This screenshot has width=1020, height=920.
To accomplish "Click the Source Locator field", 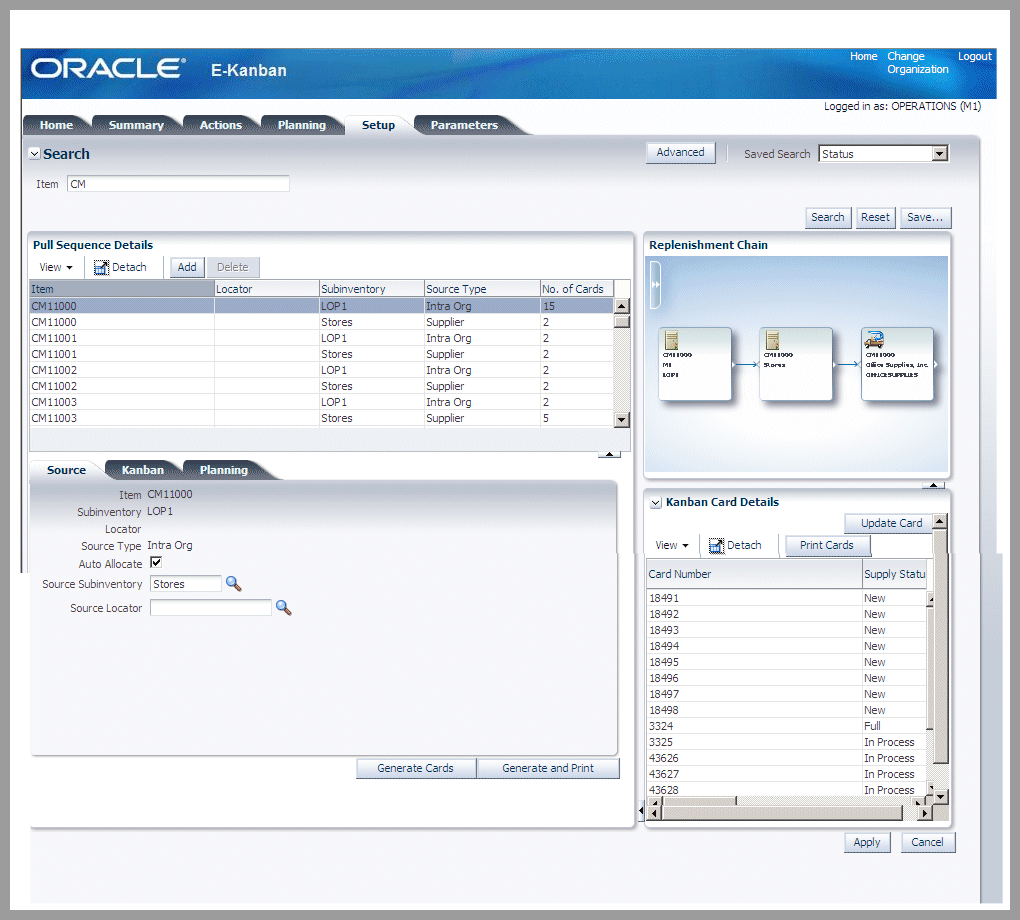I will (210, 608).
